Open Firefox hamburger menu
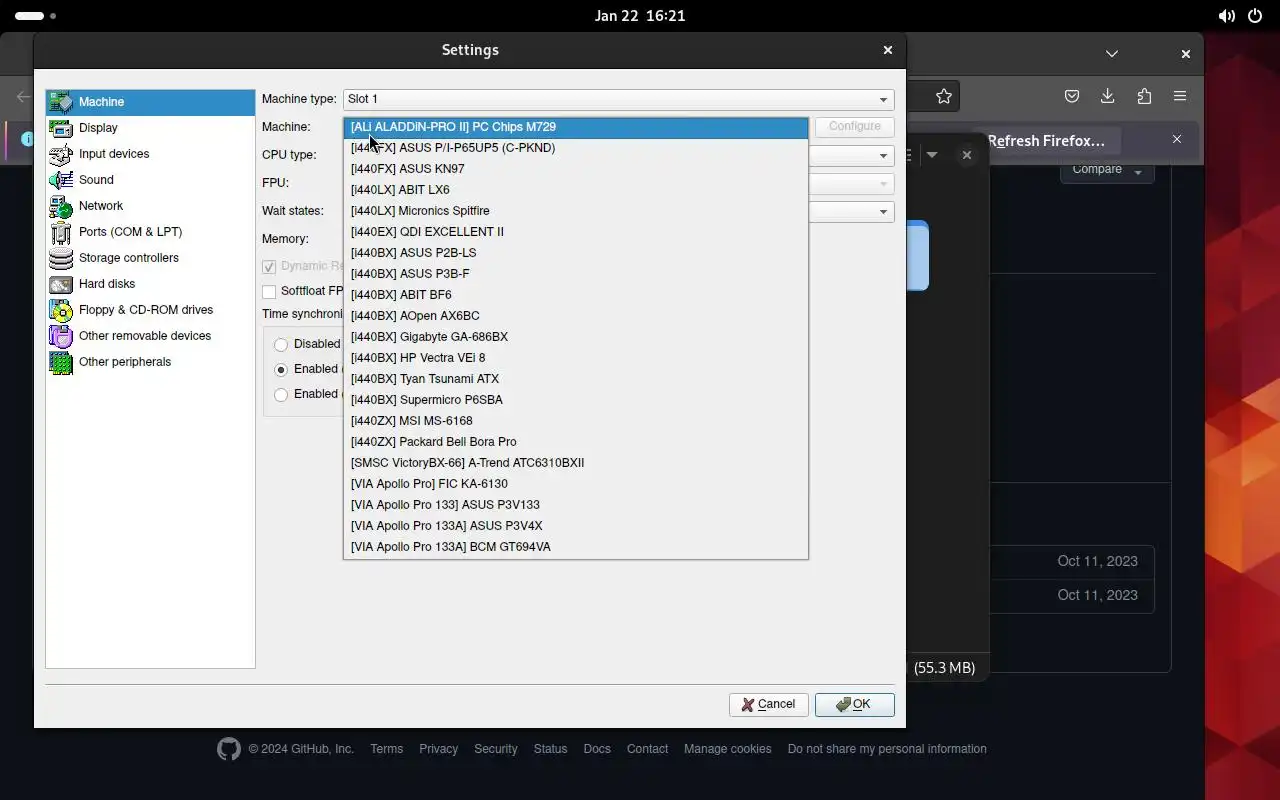 [x=1180, y=96]
